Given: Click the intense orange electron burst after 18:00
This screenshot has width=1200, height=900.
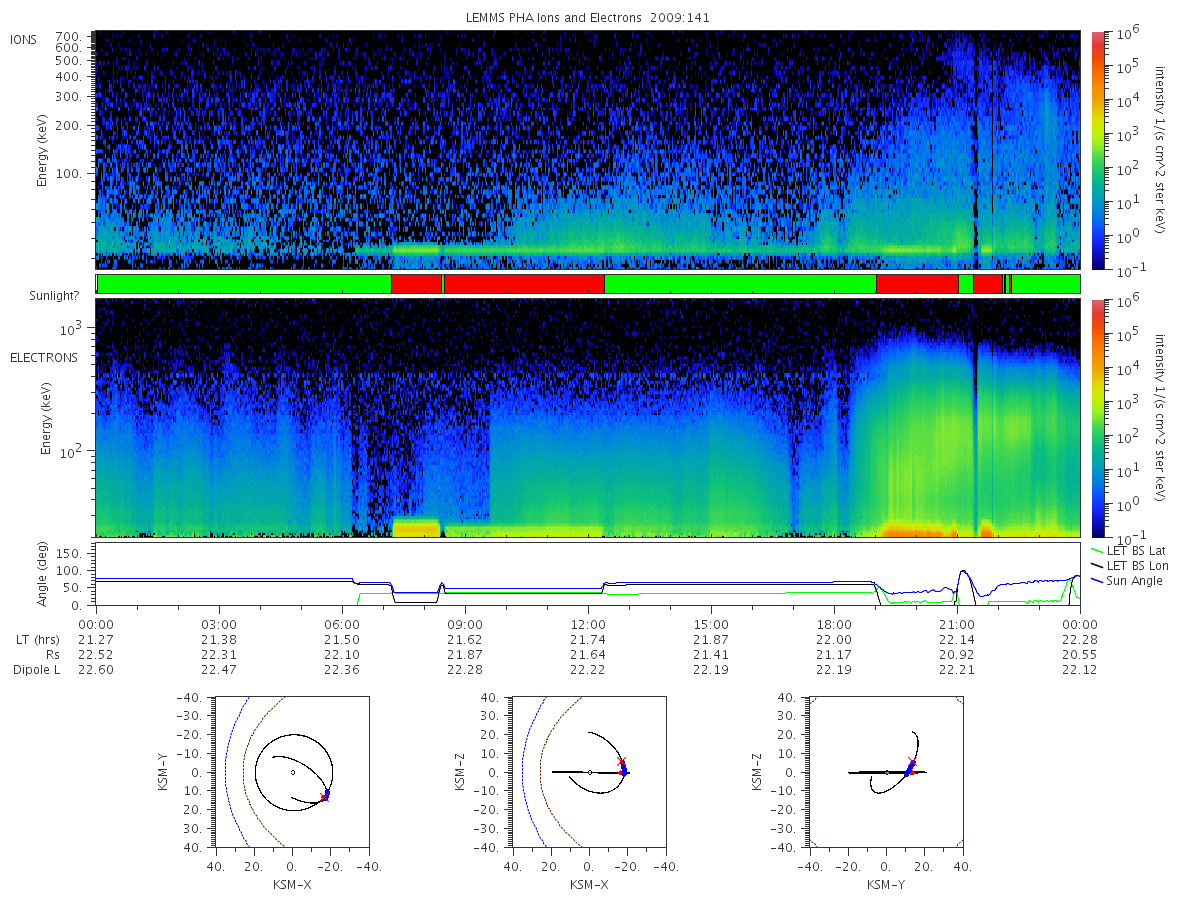Looking at the screenshot, I should coord(915,528).
